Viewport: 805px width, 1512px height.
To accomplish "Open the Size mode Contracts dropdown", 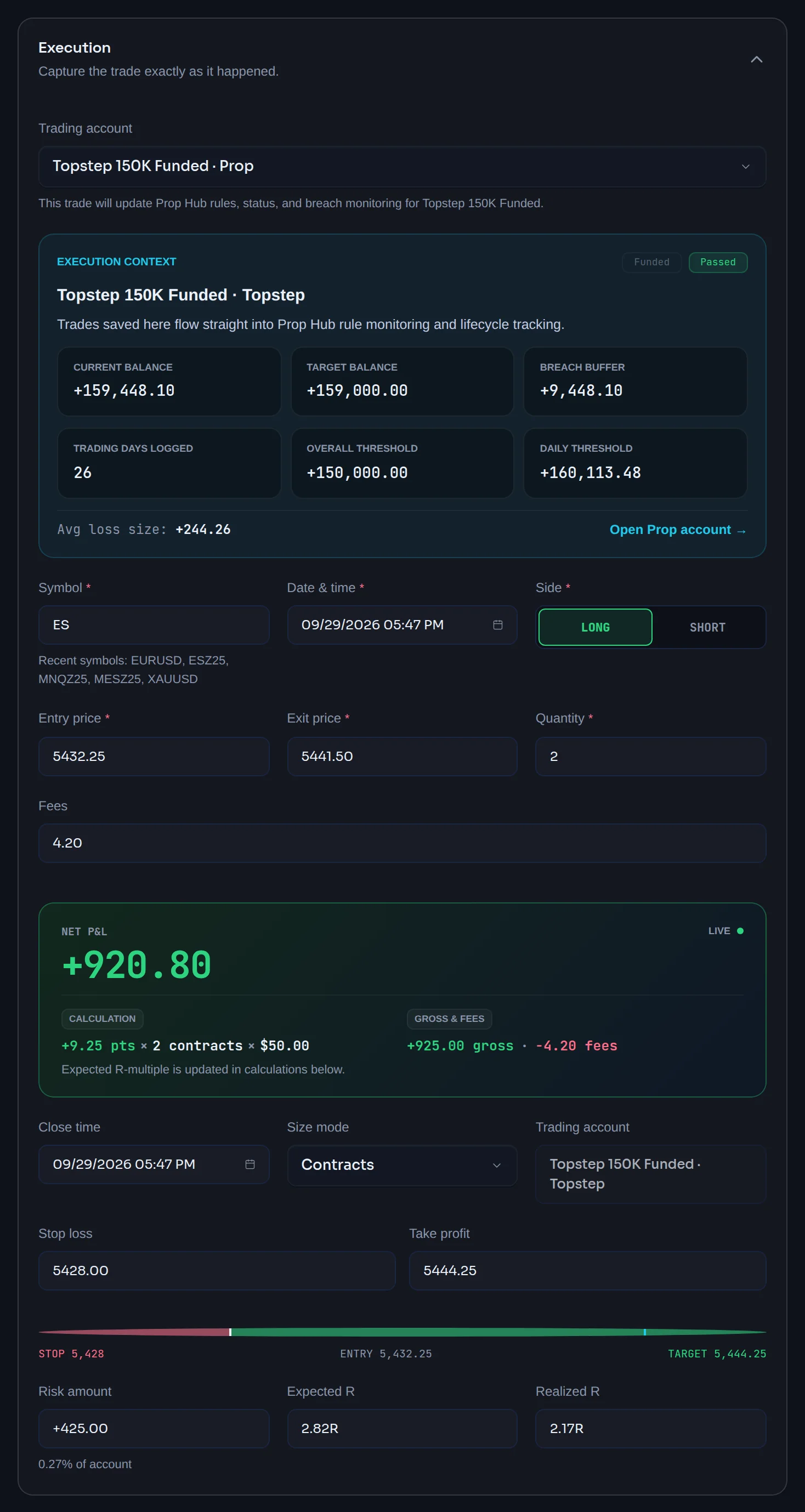I will tap(402, 1164).
